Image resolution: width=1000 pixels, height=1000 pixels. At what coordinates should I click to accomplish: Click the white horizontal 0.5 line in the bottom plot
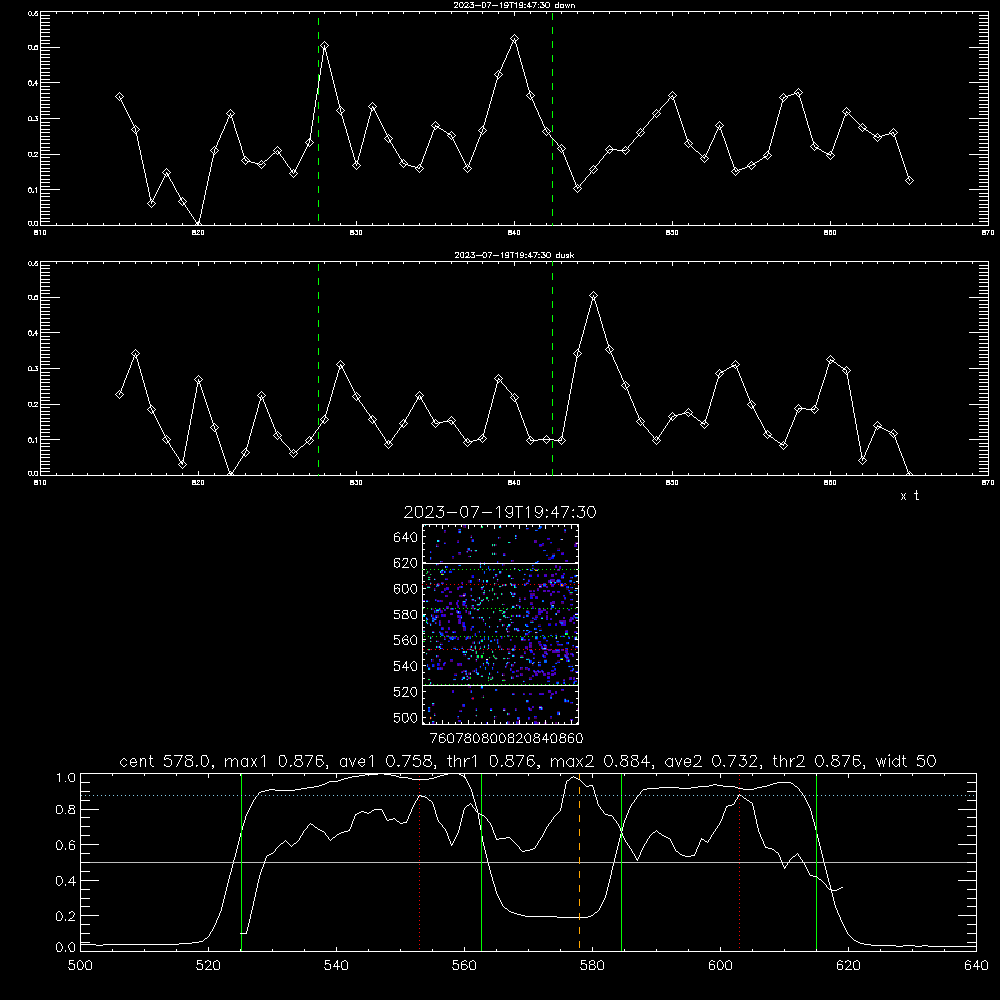pyautogui.click(x=528, y=862)
